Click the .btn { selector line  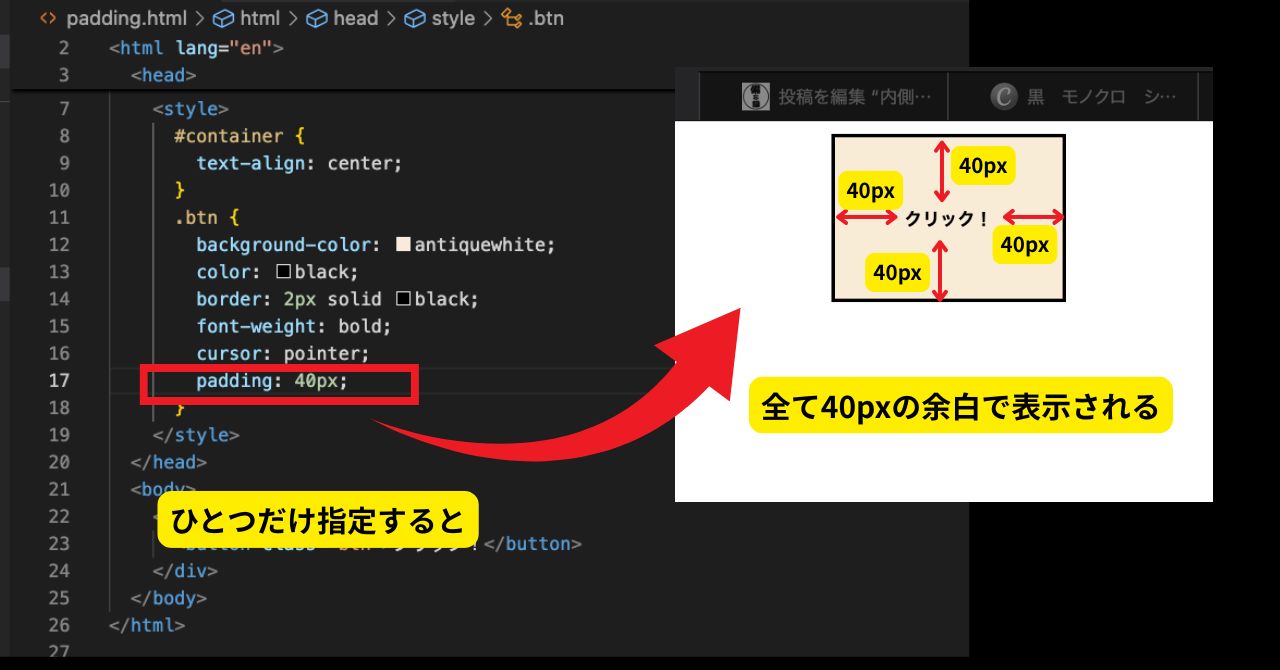point(207,217)
